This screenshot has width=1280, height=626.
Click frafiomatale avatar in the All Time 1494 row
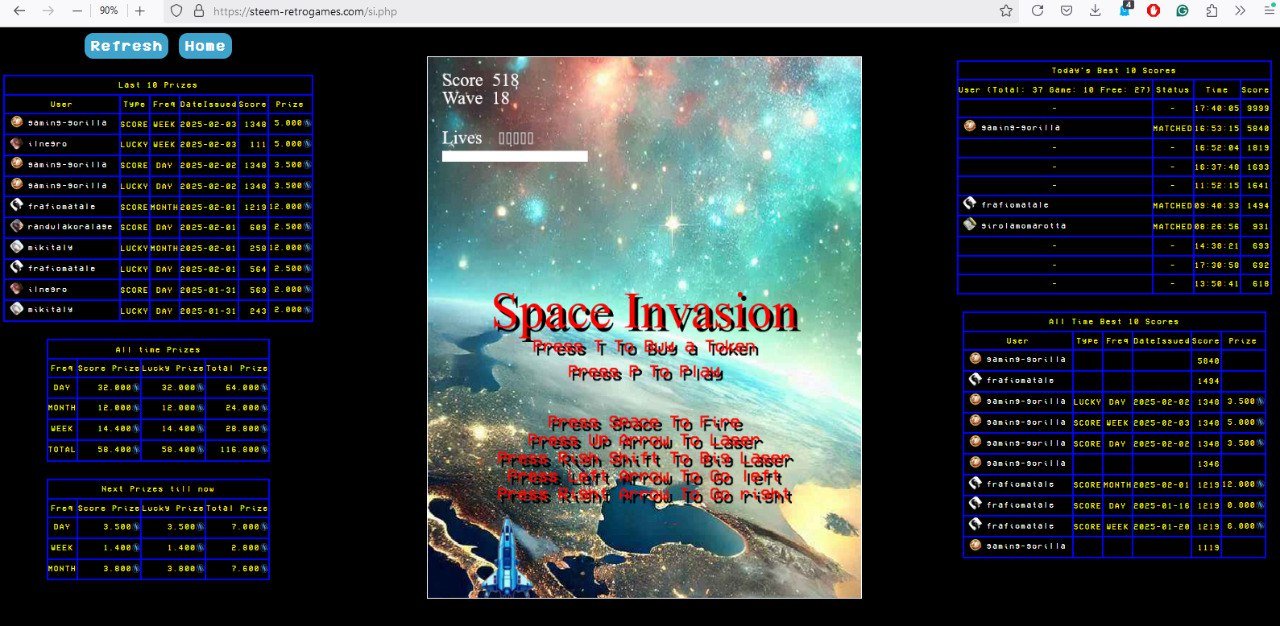pyautogui.click(x=976, y=380)
